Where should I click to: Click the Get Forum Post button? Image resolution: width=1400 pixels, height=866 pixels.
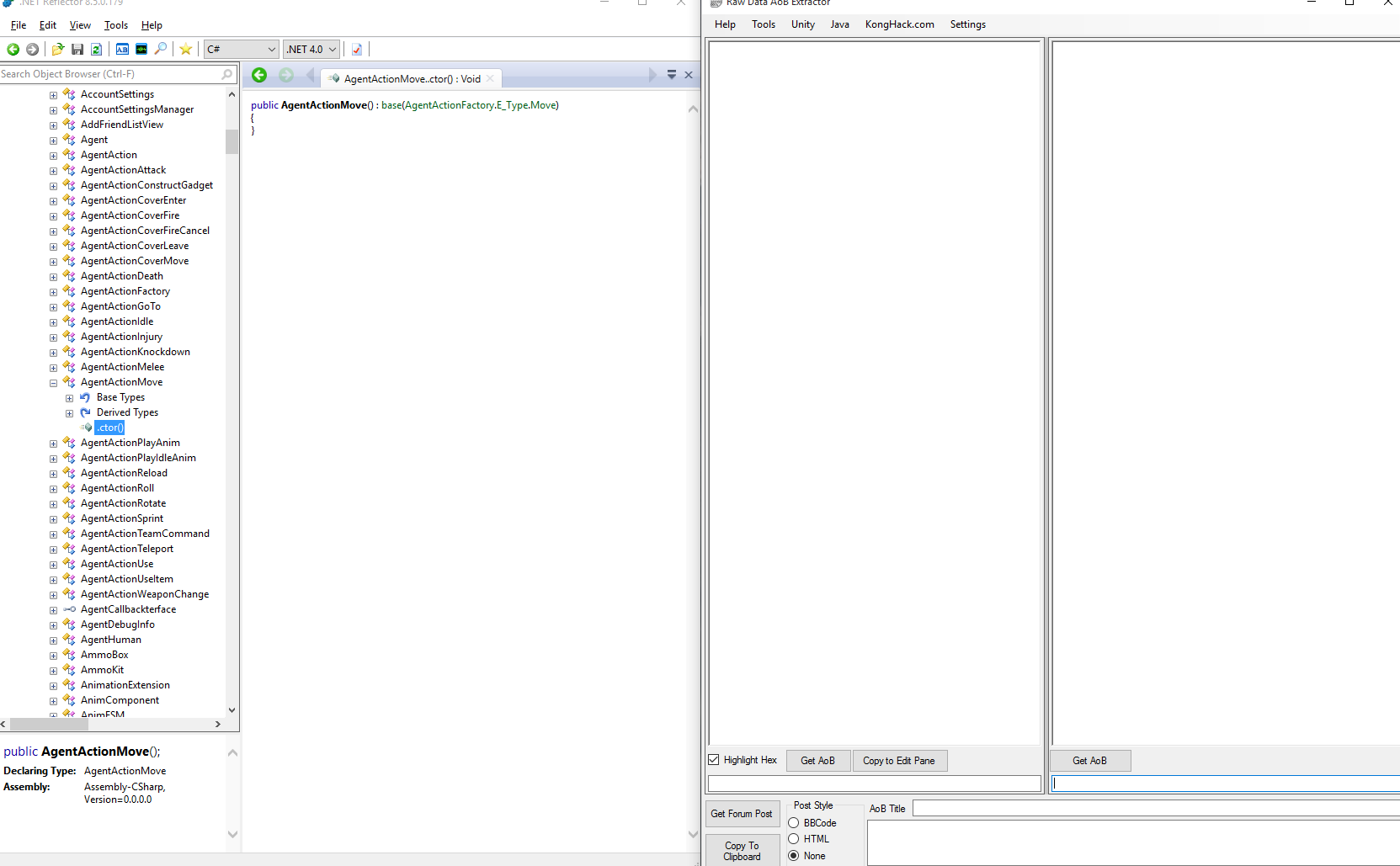[741, 814]
